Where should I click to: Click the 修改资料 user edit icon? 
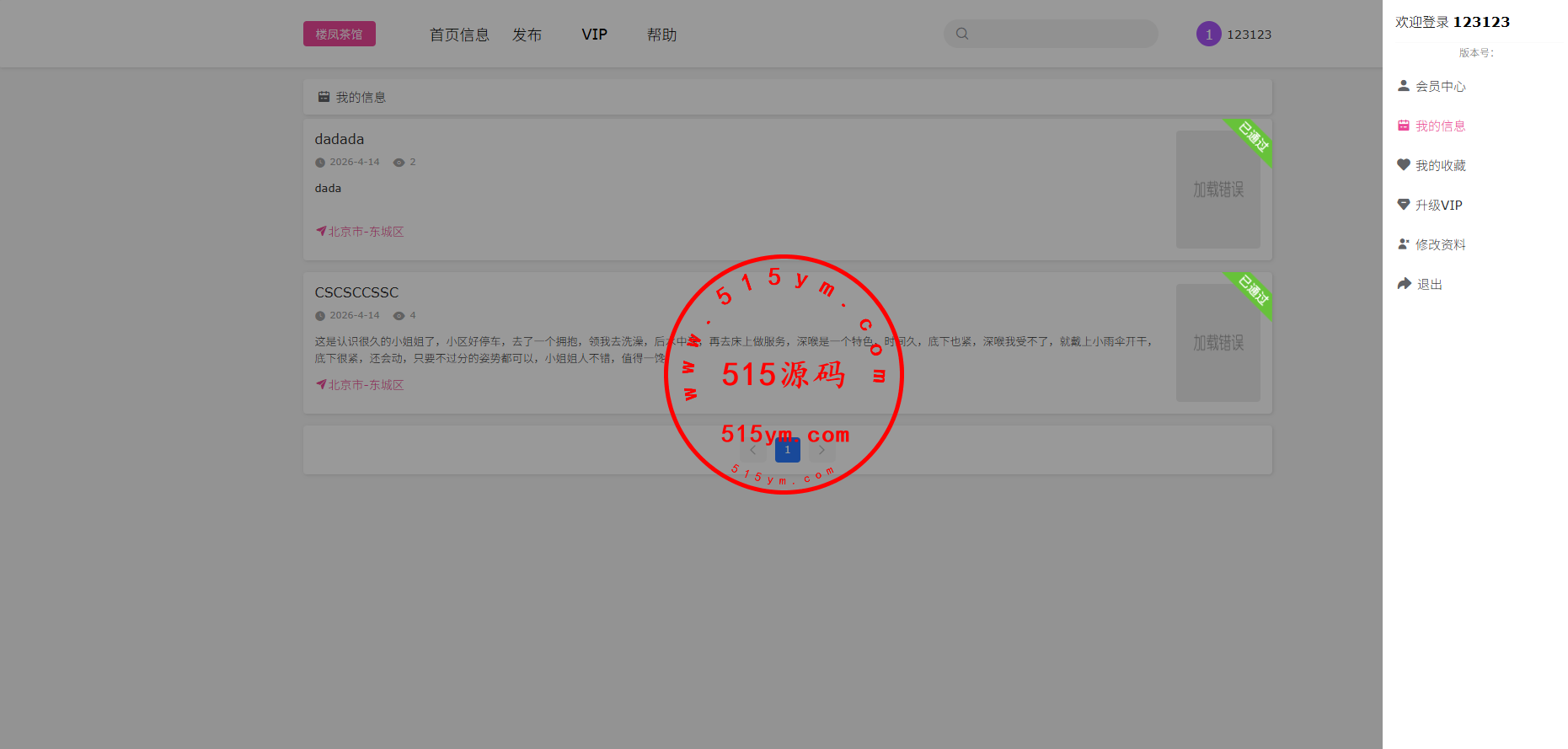tap(1403, 244)
